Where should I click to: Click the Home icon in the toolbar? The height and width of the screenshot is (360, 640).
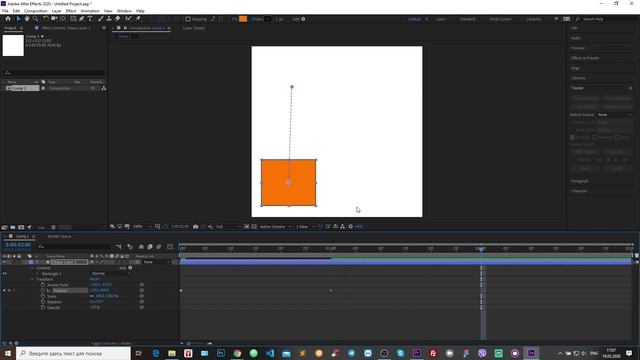pyautogui.click(x=8, y=19)
